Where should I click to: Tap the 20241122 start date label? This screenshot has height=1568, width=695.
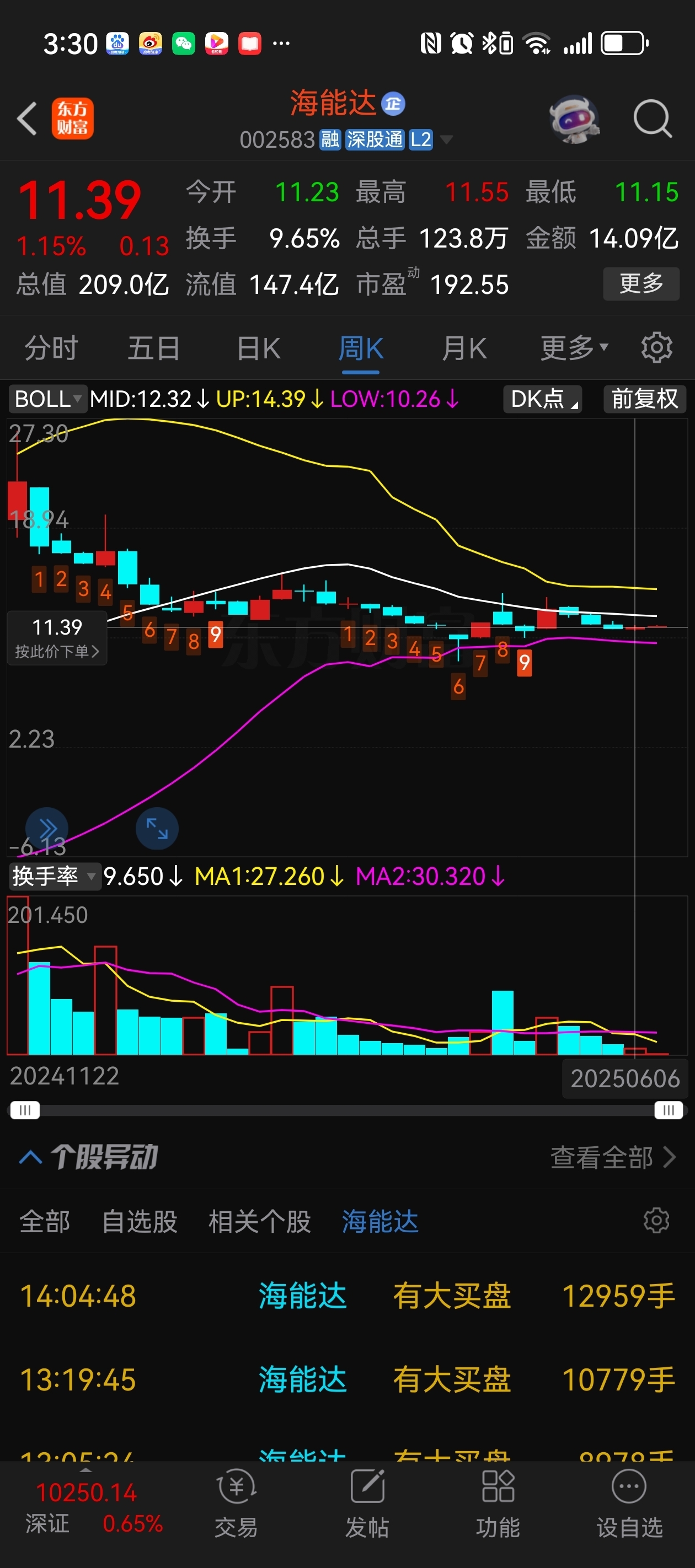pyautogui.click(x=64, y=1076)
